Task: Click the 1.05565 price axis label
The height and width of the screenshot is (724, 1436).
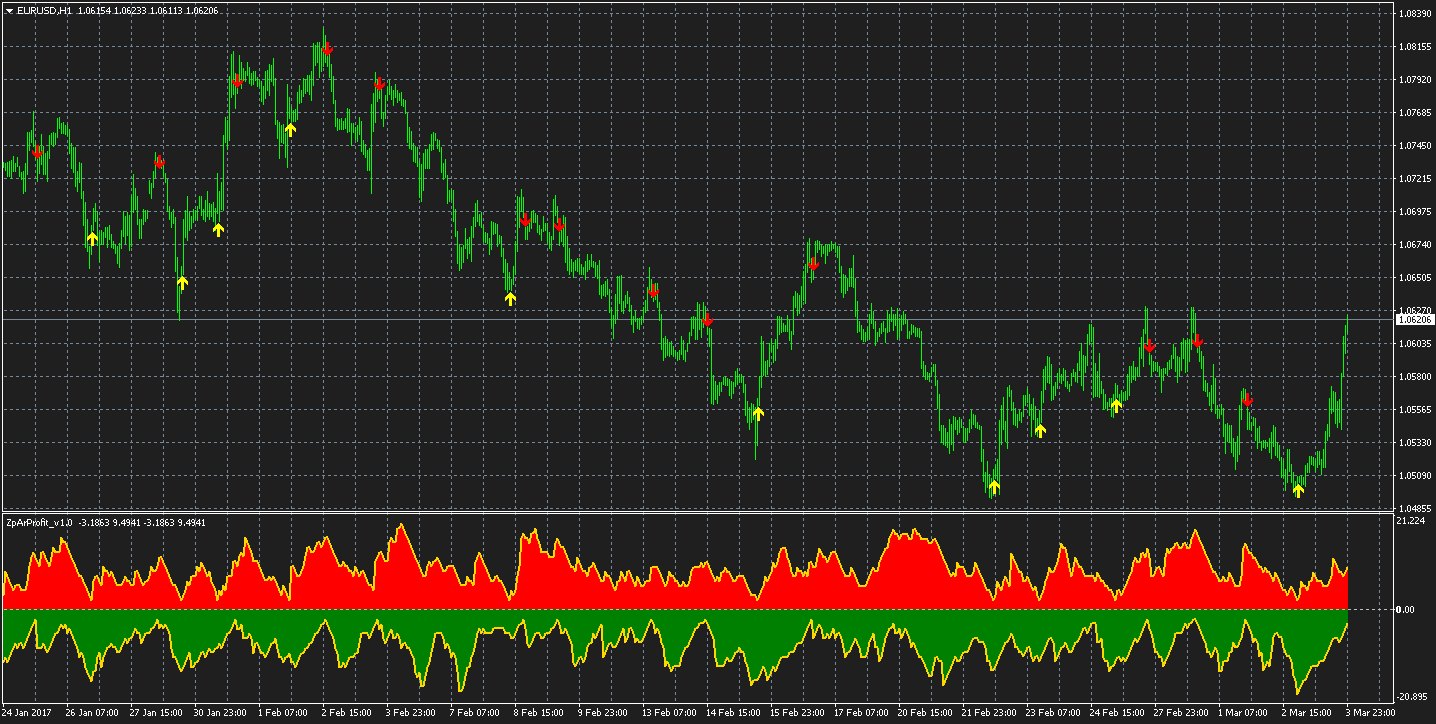Action: [x=1414, y=410]
